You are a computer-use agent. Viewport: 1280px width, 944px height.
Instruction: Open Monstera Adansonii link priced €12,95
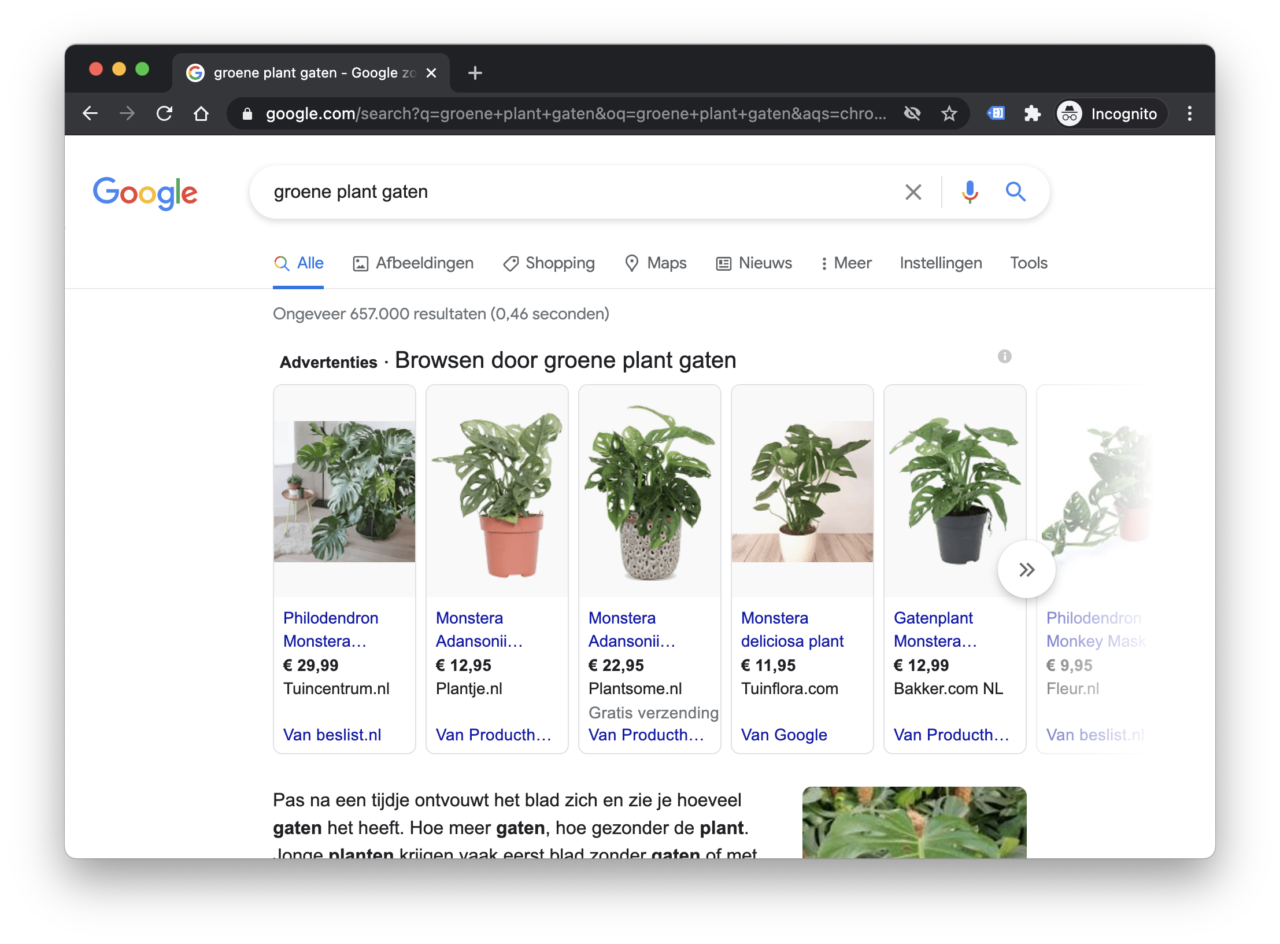[479, 629]
